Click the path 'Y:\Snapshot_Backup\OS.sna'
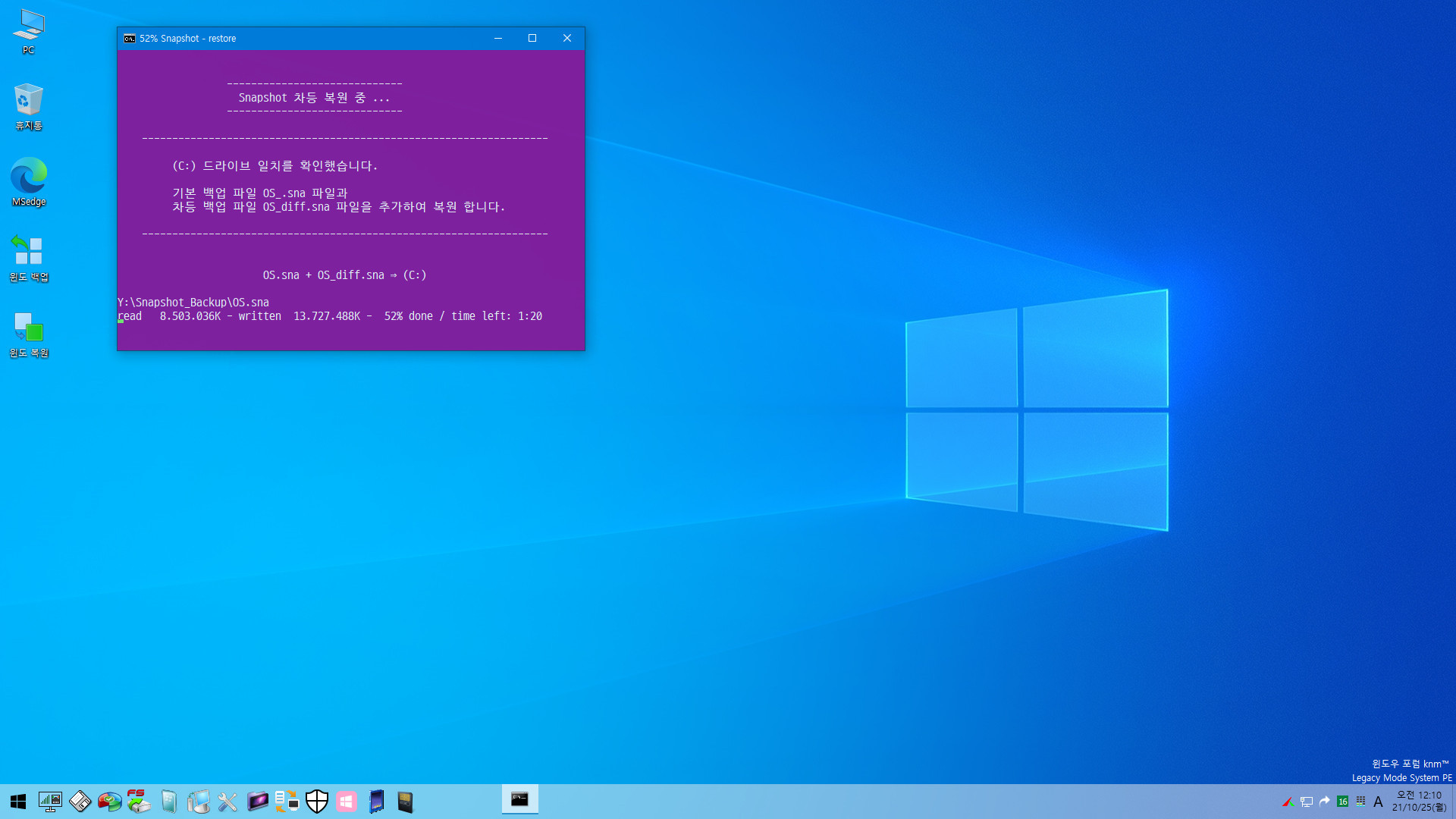This screenshot has height=819, width=1456. click(x=193, y=302)
